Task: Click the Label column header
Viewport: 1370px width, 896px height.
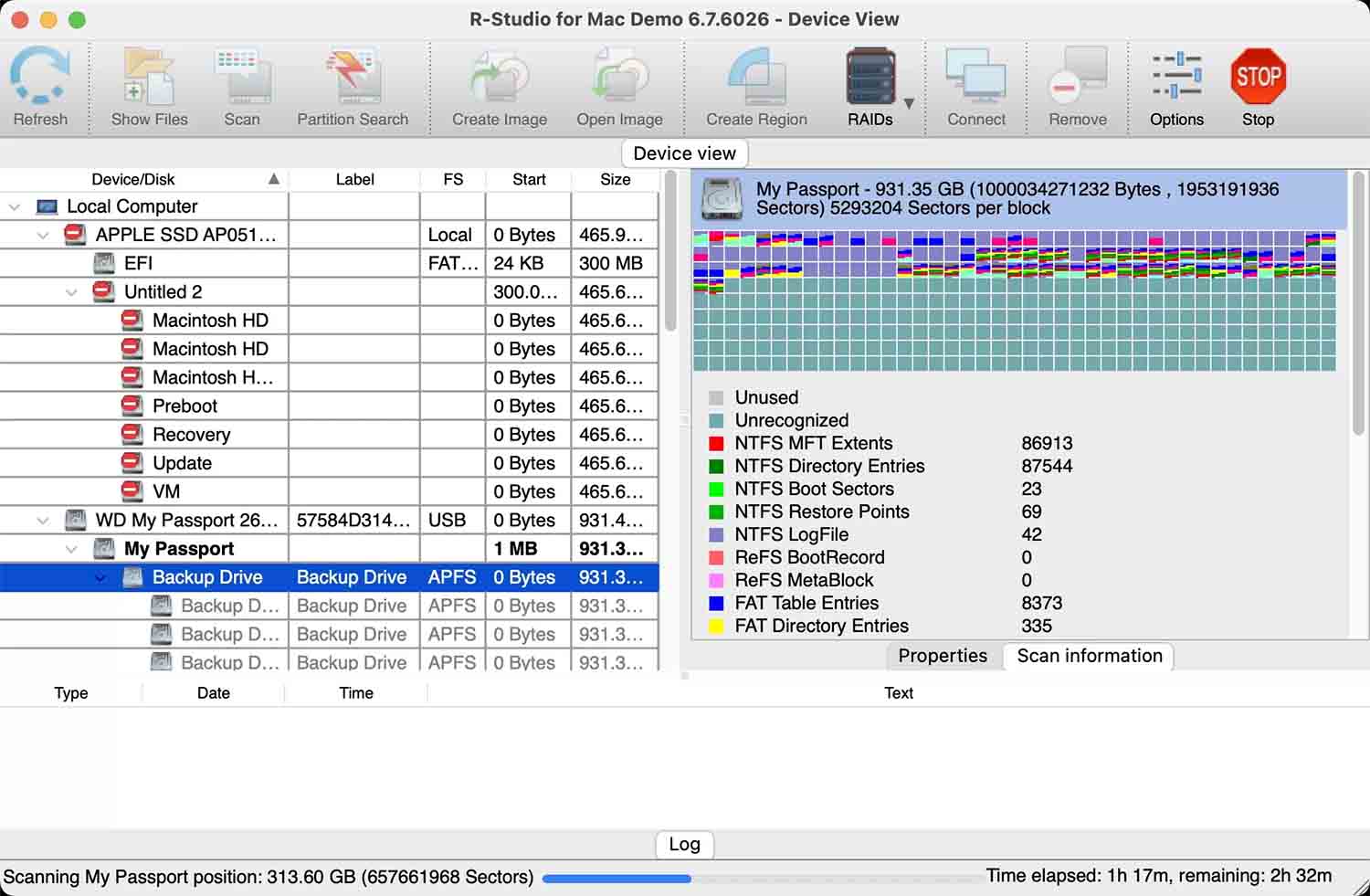Action: click(354, 179)
